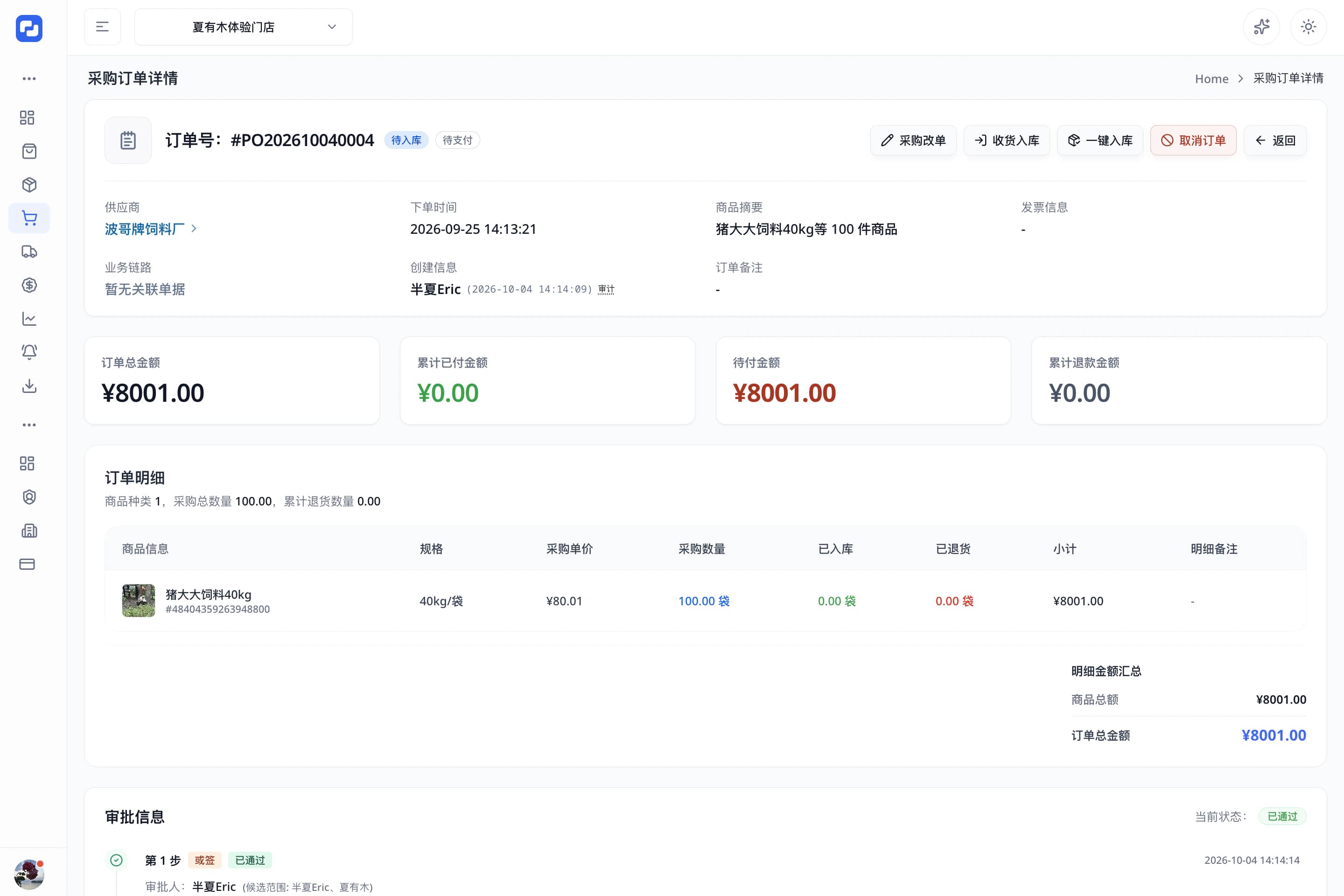This screenshot has height=896, width=1344.
Task: Open the purchase cart sidebar icon
Action: 29,218
